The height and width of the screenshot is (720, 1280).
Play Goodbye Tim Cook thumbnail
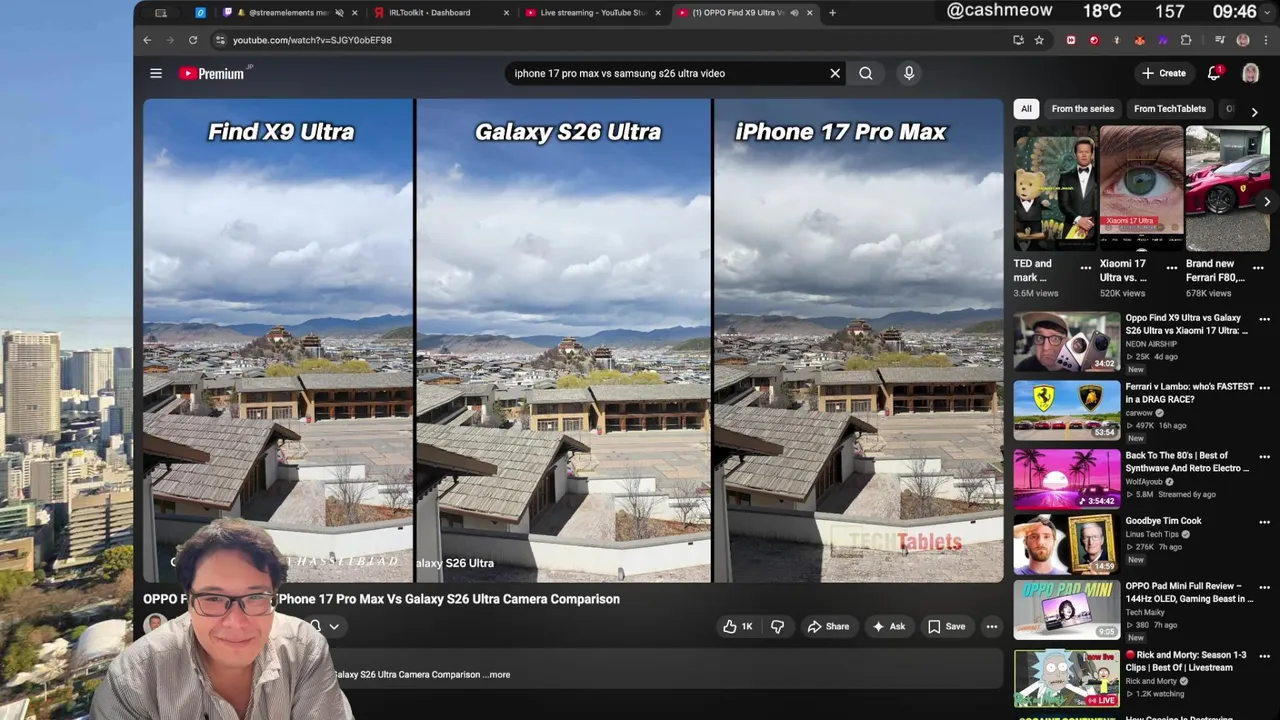(1067, 544)
